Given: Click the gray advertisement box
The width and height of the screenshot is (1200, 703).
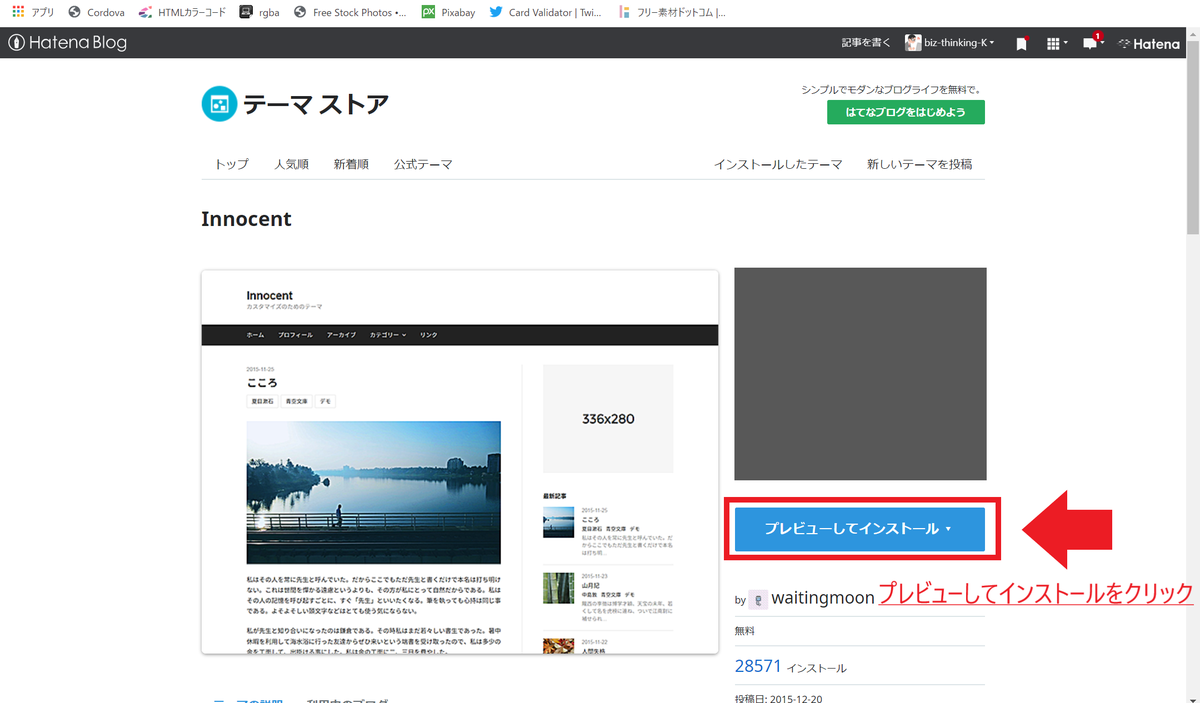Looking at the screenshot, I should coord(860,374).
